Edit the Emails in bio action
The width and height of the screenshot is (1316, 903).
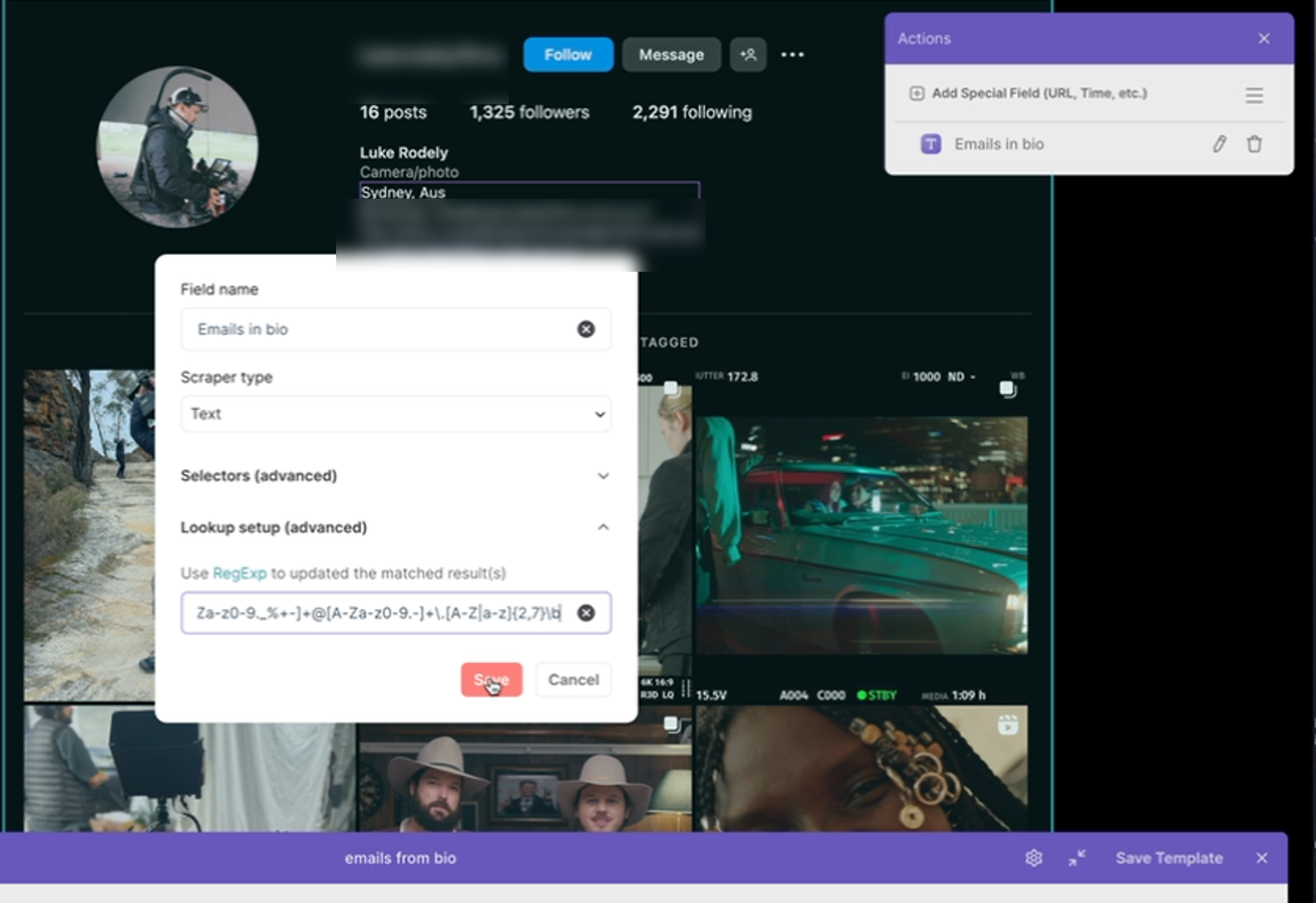[1219, 144]
